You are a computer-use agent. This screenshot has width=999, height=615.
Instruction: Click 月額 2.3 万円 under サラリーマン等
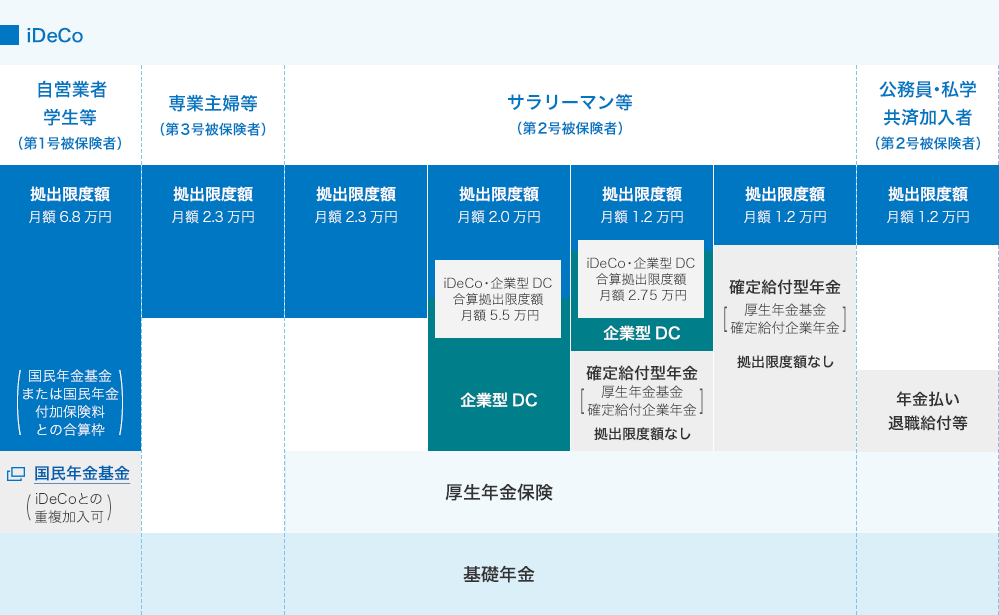tap(356, 217)
